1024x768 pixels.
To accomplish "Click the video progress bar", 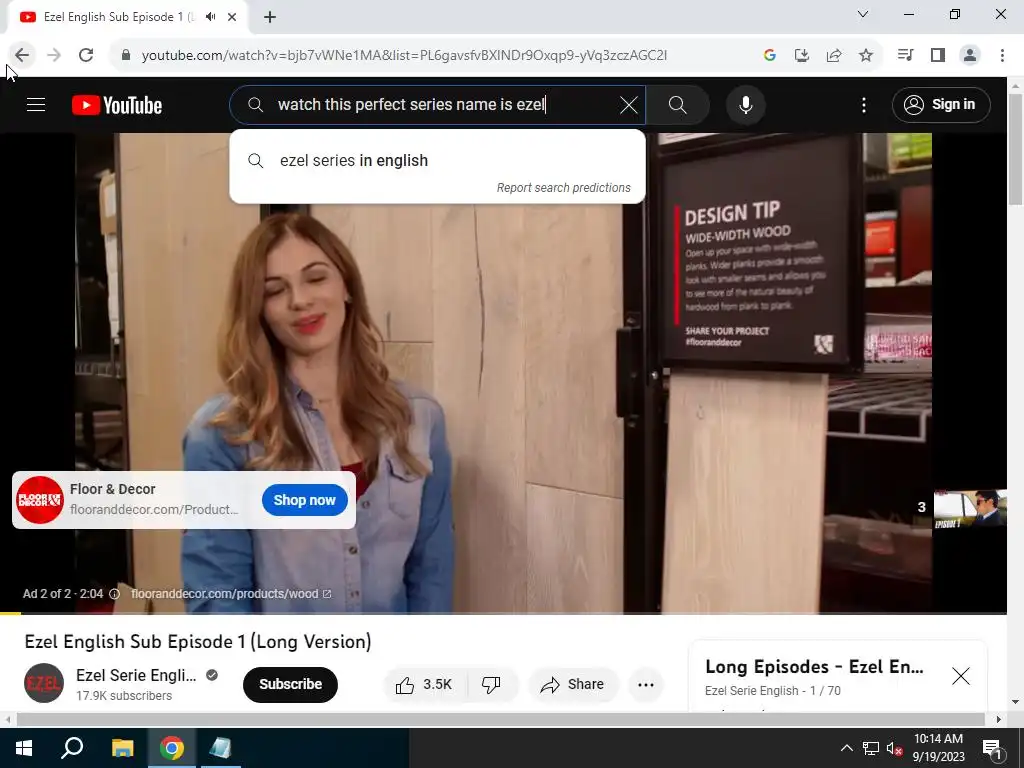I will tap(504, 613).
